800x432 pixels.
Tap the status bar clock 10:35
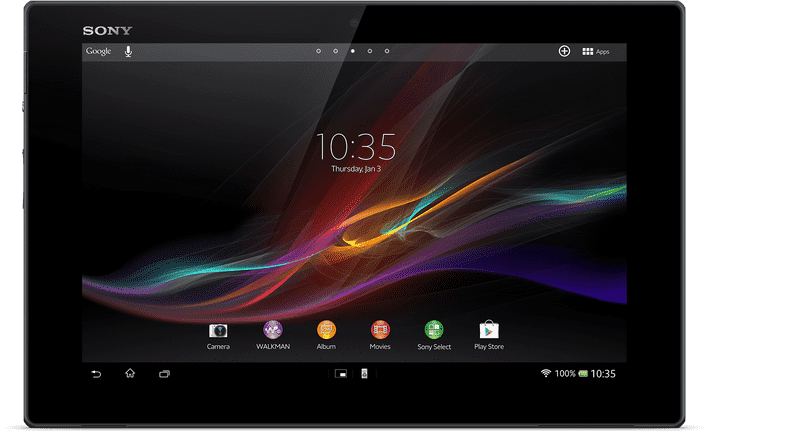[x=603, y=374]
